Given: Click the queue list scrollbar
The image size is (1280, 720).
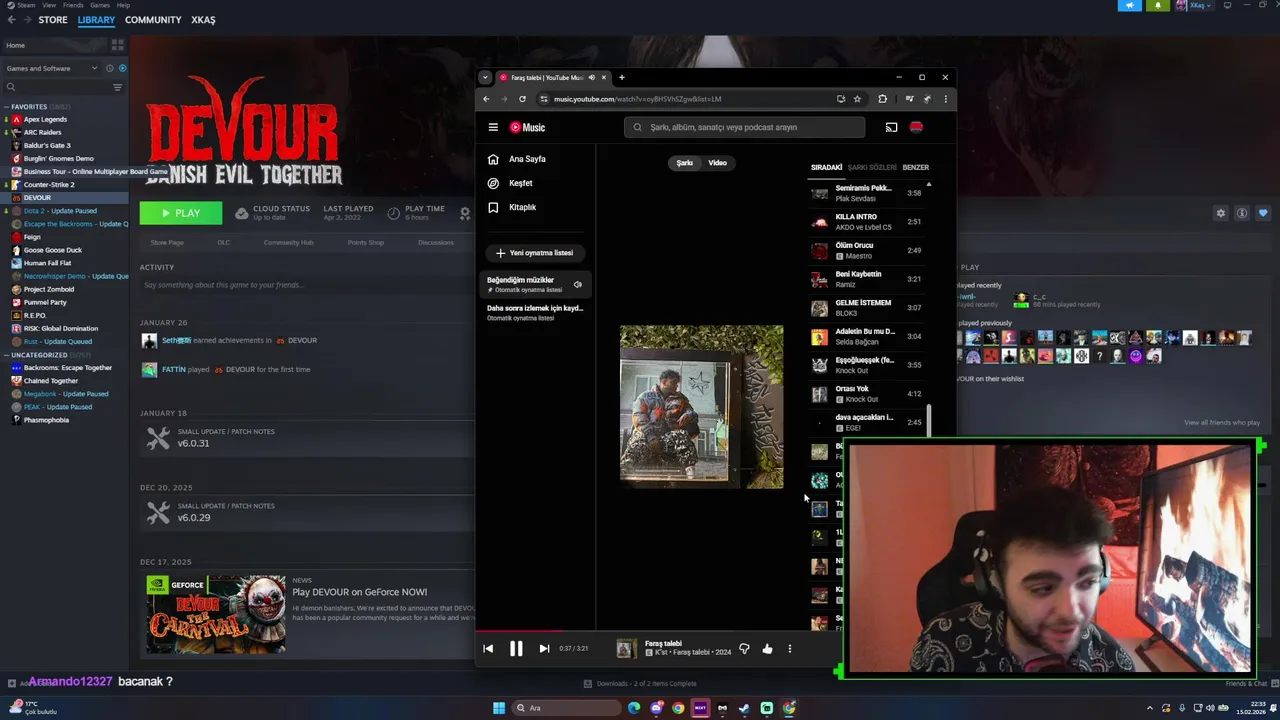Looking at the screenshot, I should [x=929, y=420].
